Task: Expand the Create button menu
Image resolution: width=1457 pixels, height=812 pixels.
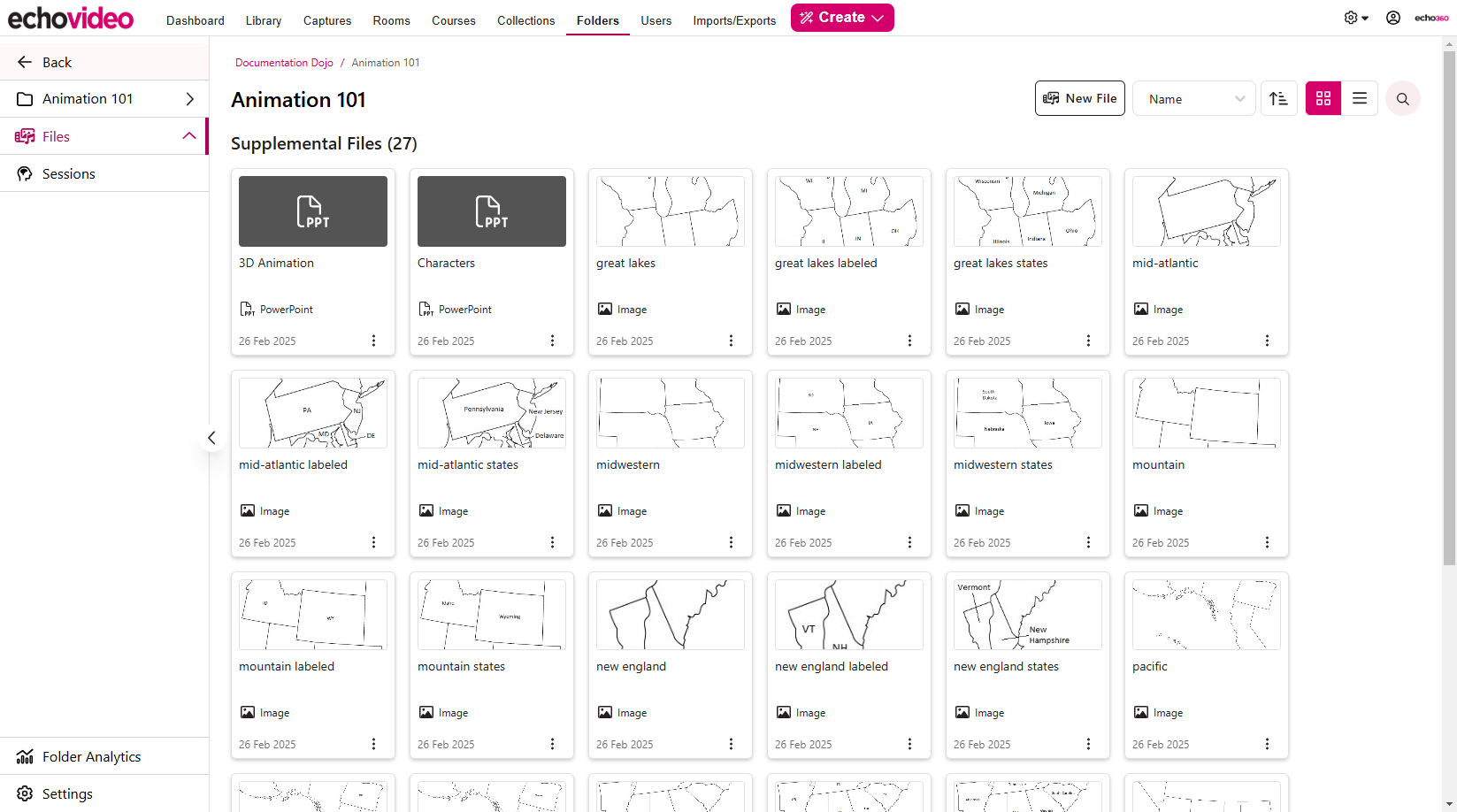Action: coord(842,18)
